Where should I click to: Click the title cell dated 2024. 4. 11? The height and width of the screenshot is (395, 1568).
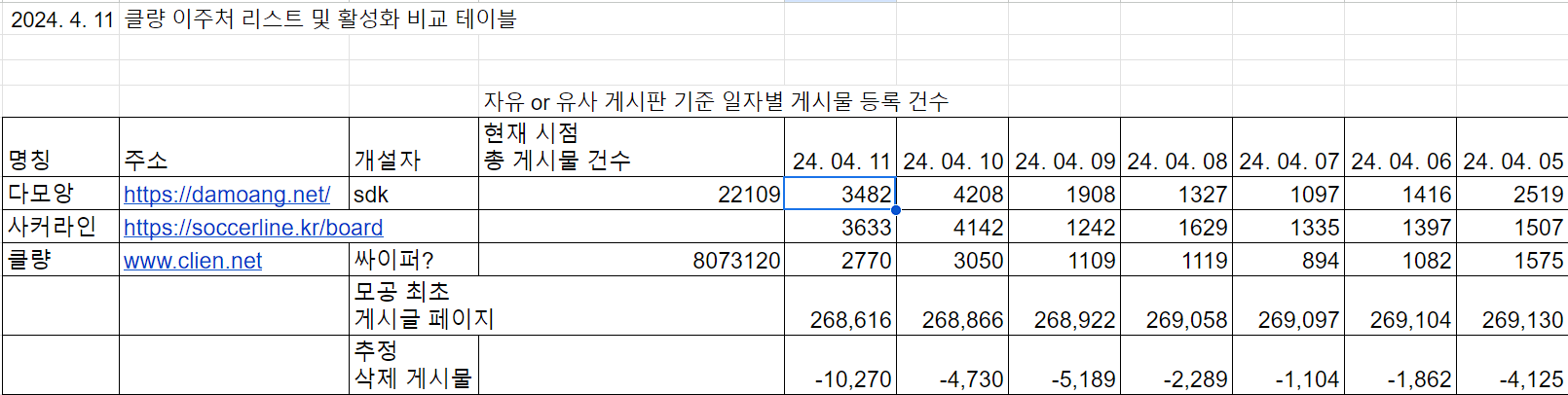click(x=60, y=19)
